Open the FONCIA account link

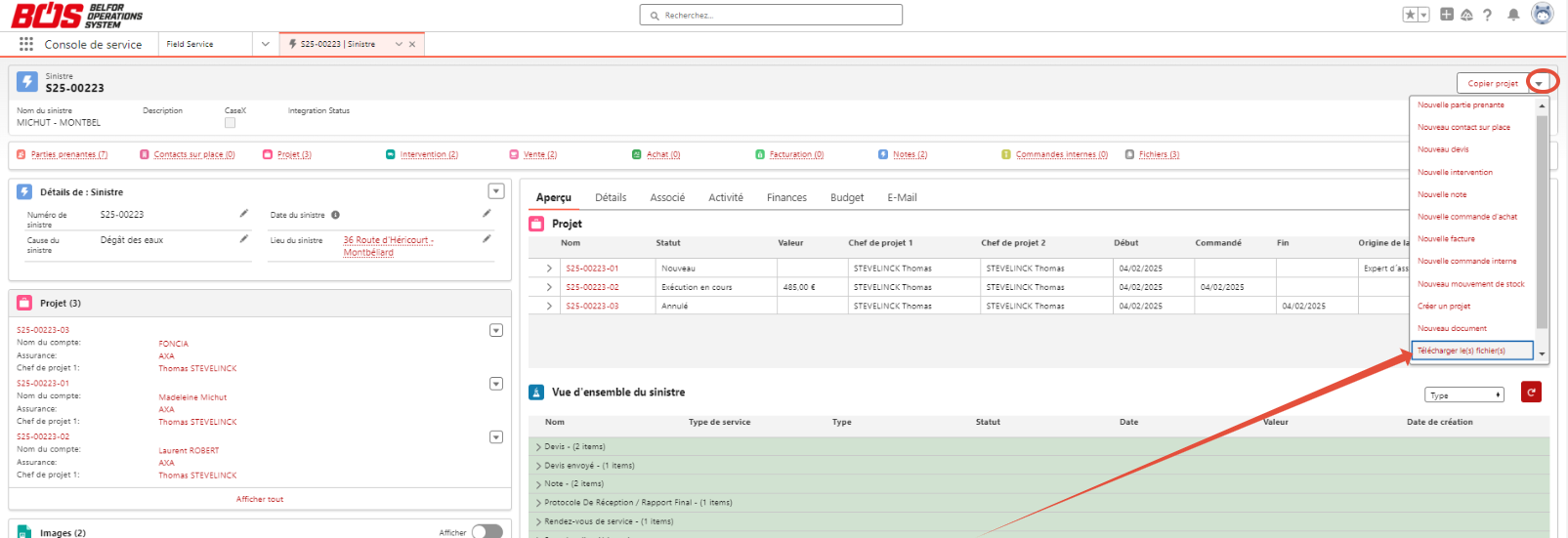tap(174, 344)
